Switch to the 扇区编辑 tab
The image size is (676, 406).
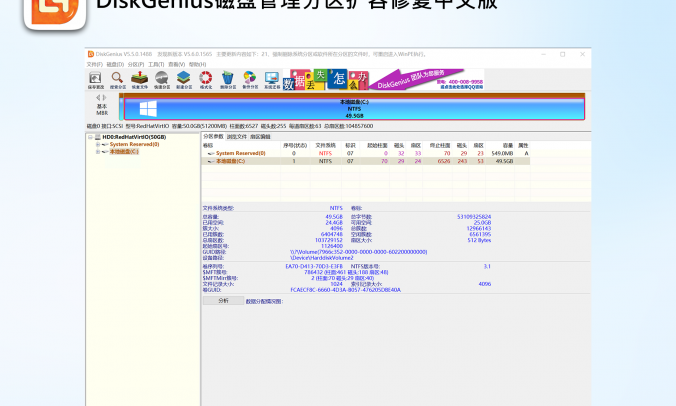click(260, 137)
